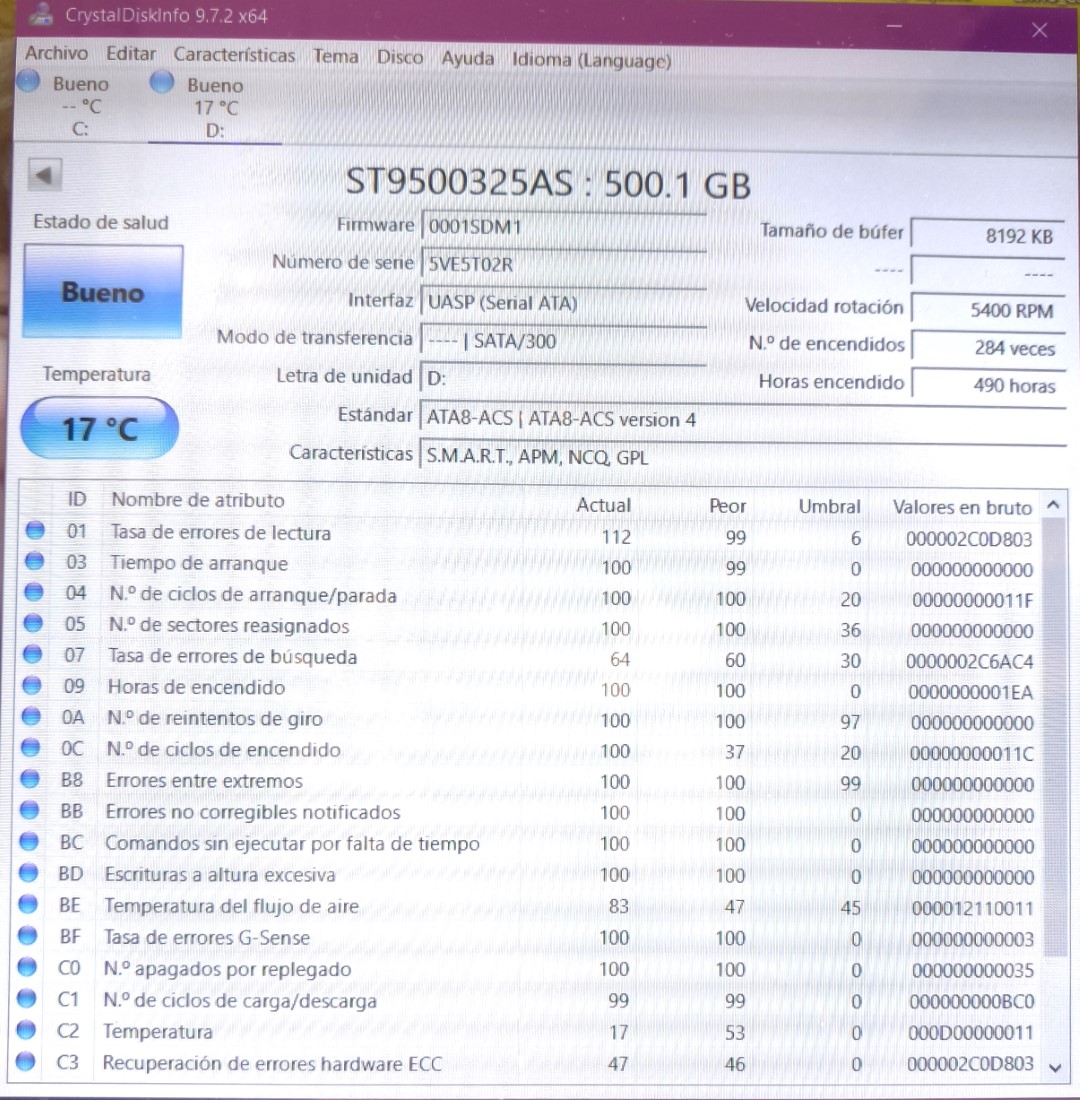Image resolution: width=1080 pixels, height=1100 pixels.
Task: Click status dot for attribute 0C ciclos de encendido
Action: point(30,748)
